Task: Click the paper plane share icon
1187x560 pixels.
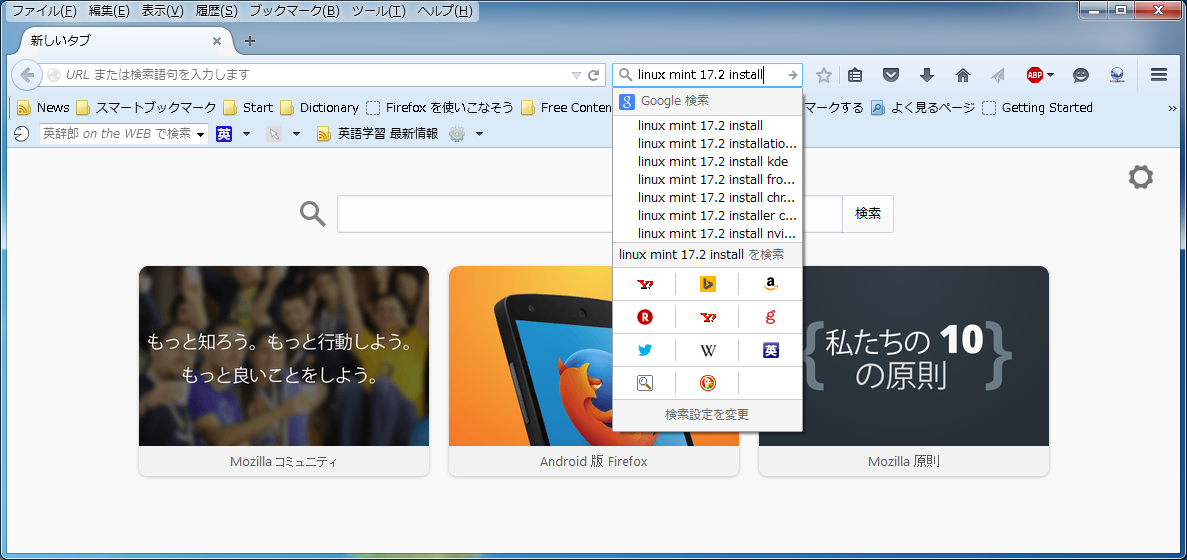Action: tap(998, 75)
